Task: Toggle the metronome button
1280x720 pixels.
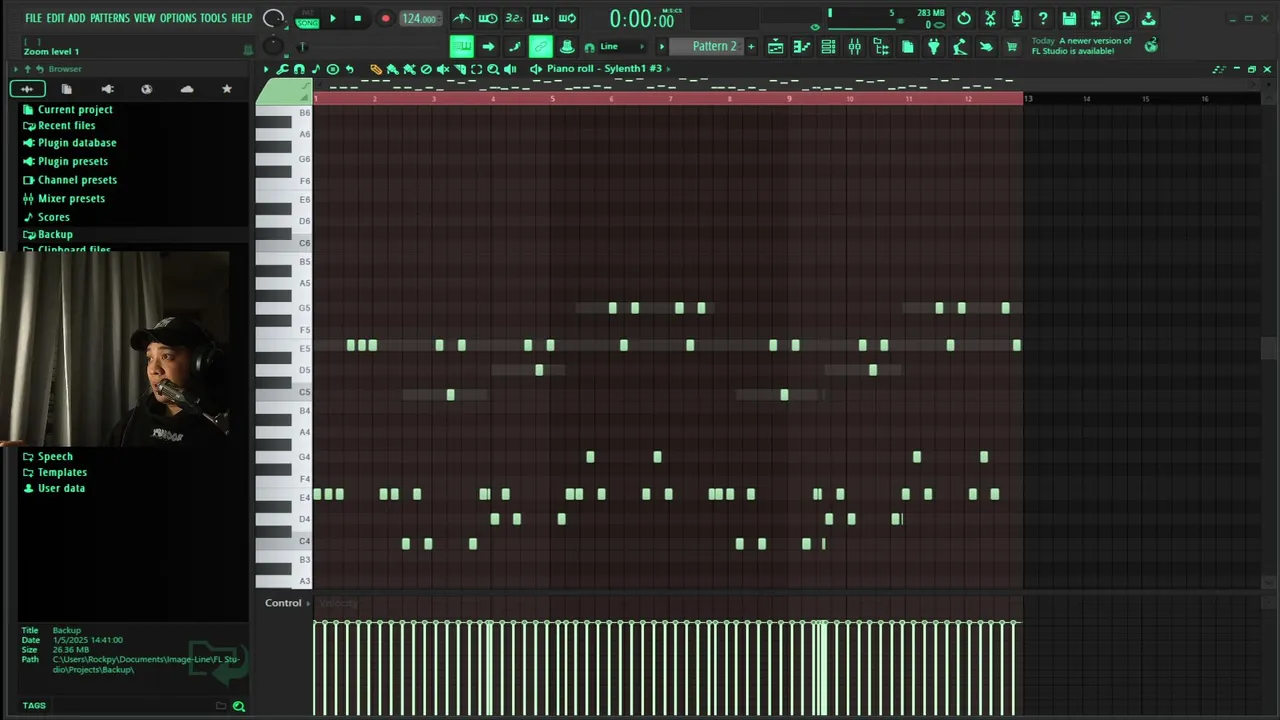Action: [461, 18]
